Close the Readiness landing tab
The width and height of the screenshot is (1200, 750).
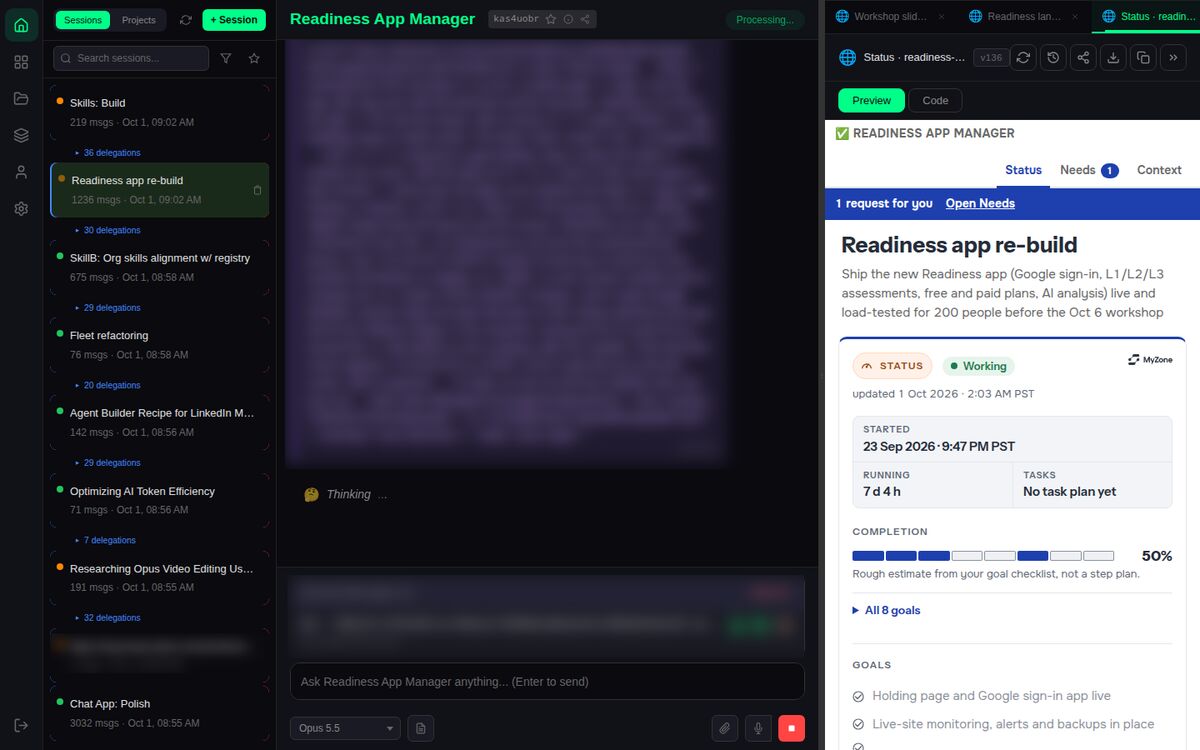pos(1075,17)
